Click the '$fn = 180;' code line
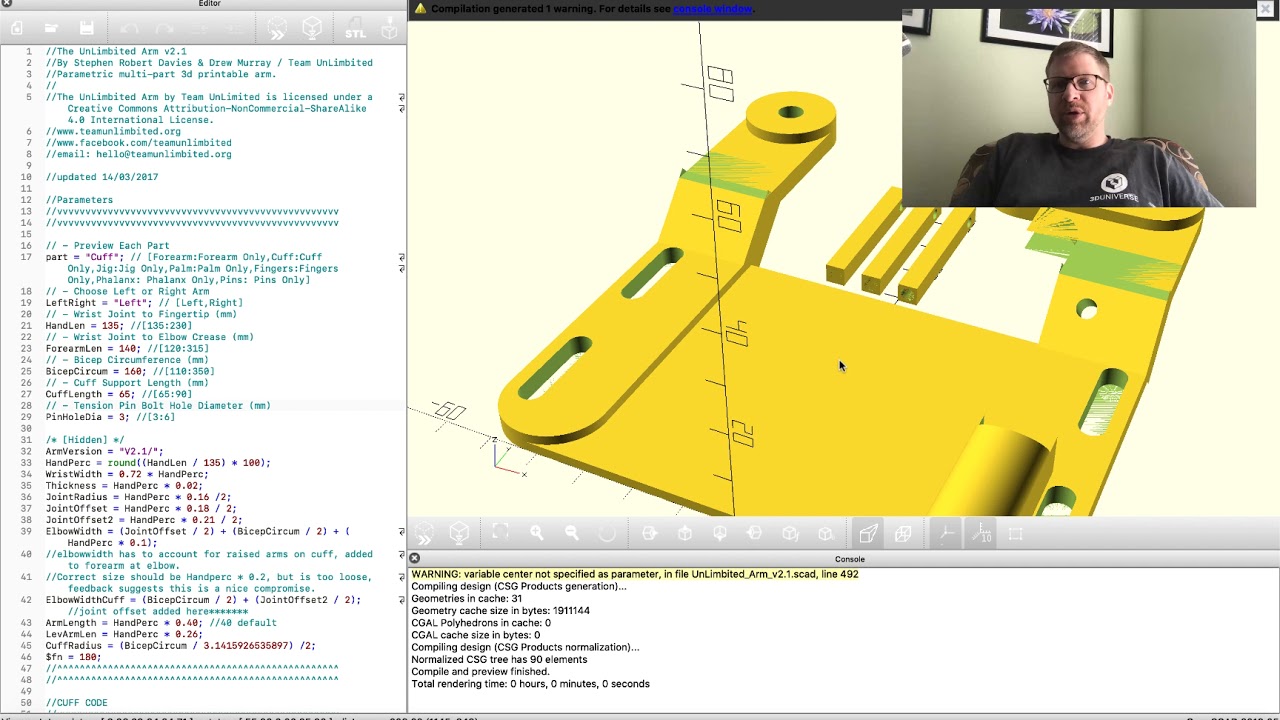This screenshot has height=720, width=1280. (73, 657)
